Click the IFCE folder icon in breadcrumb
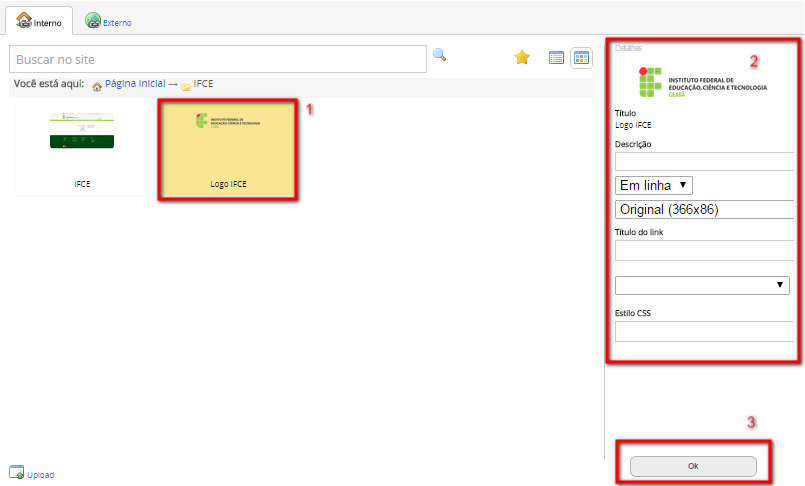805x486 pixels. 185,86
